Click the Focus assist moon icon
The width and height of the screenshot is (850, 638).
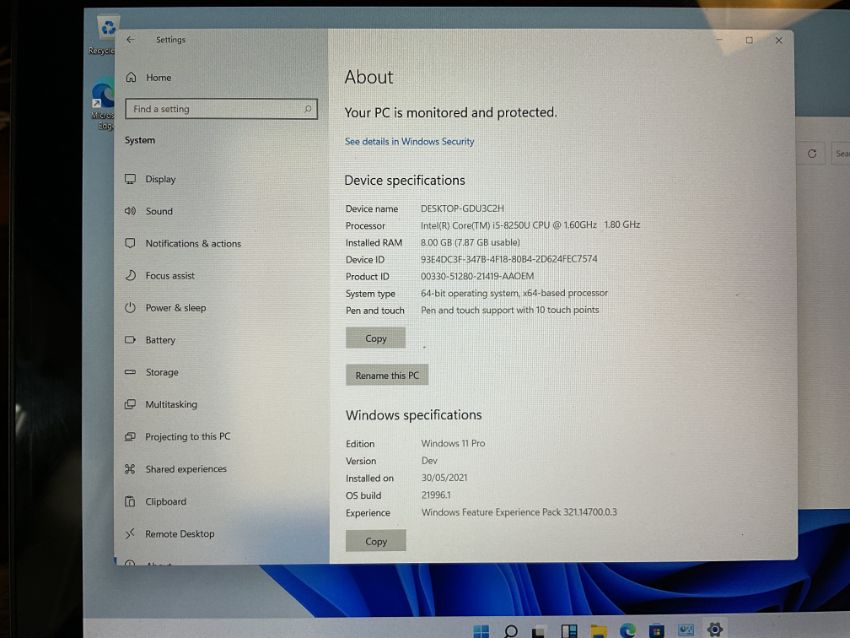130,275
